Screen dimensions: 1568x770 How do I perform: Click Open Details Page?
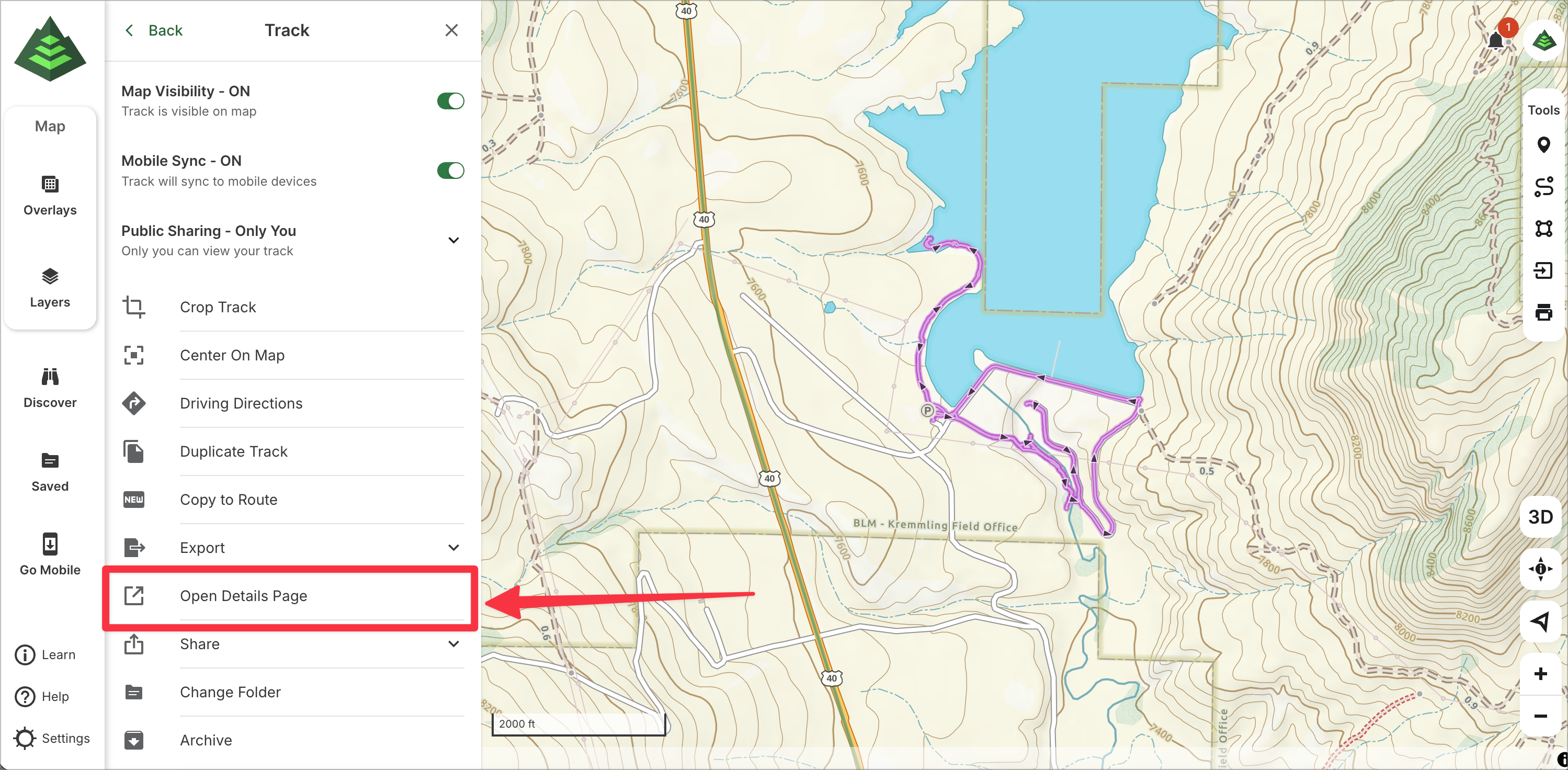(x=244, y=596)
